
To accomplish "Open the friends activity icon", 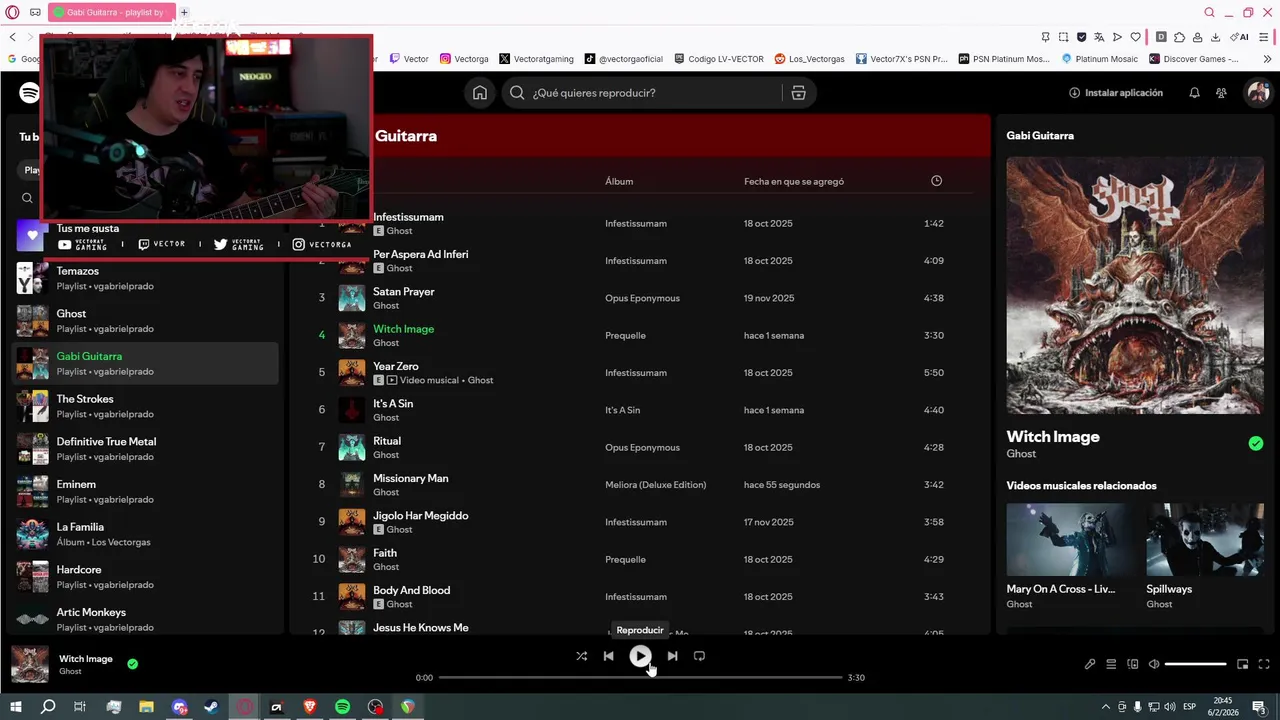I will [x=1221, y=93].
